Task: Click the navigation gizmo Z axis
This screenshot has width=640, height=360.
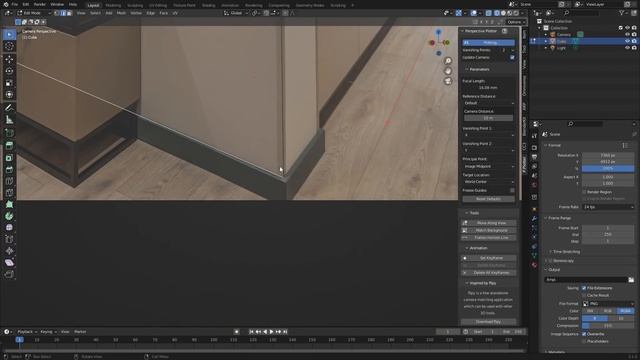Action: tap(439, 32)
